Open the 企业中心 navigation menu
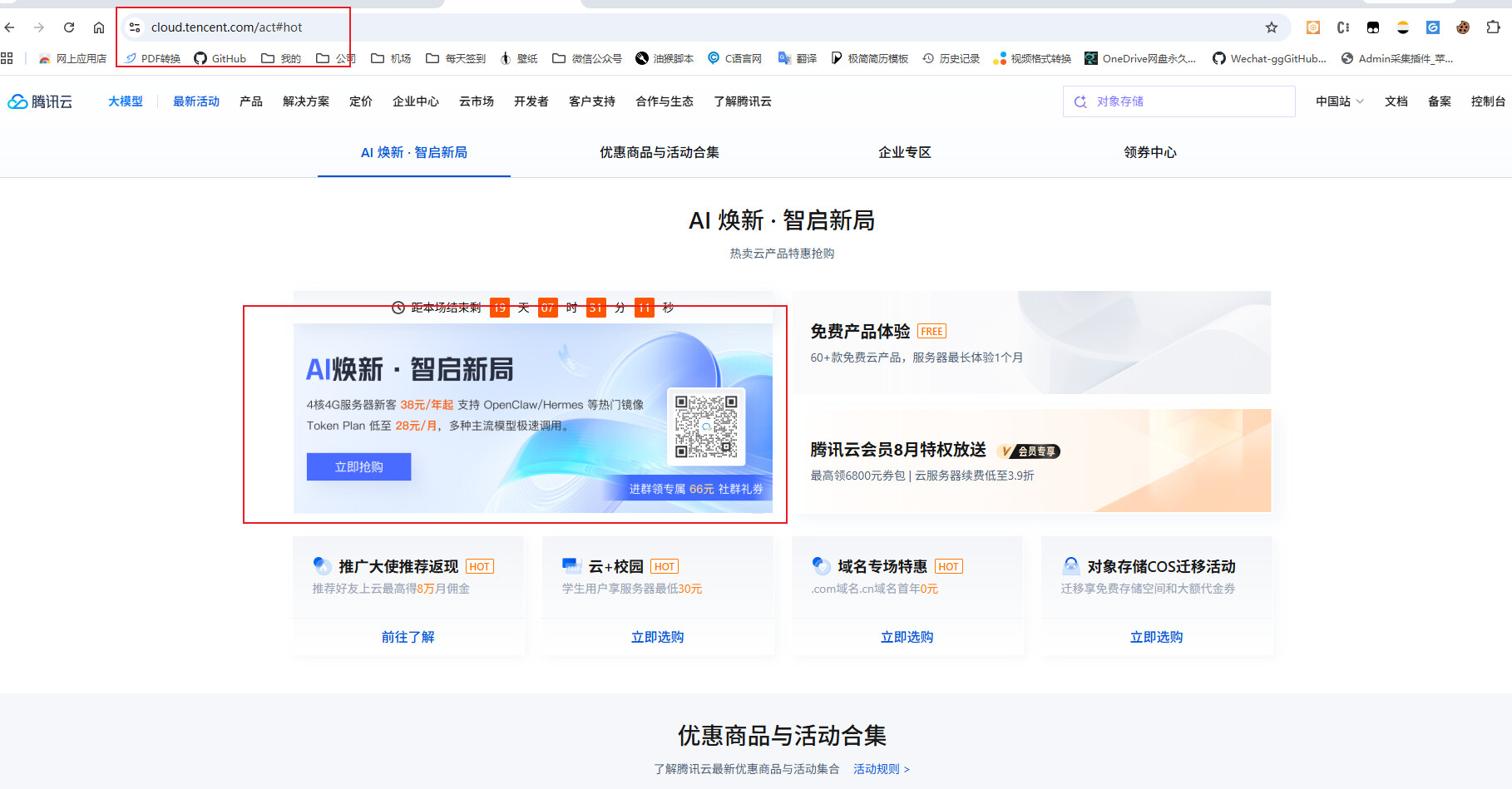 click(x=416, y=101)
